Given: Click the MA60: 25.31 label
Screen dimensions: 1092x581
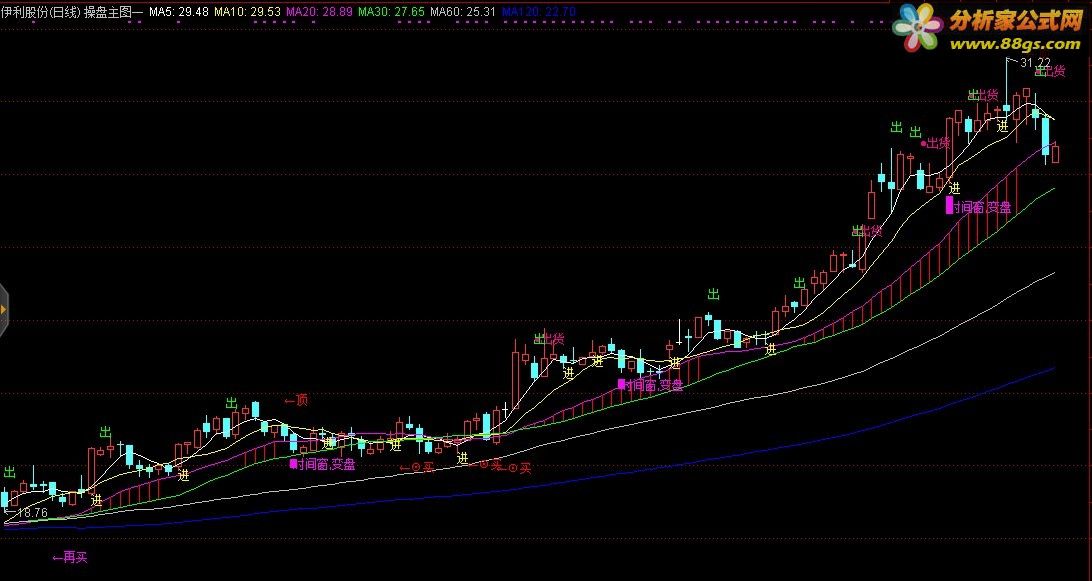Looking at the screenshot, I should [463, 12].
